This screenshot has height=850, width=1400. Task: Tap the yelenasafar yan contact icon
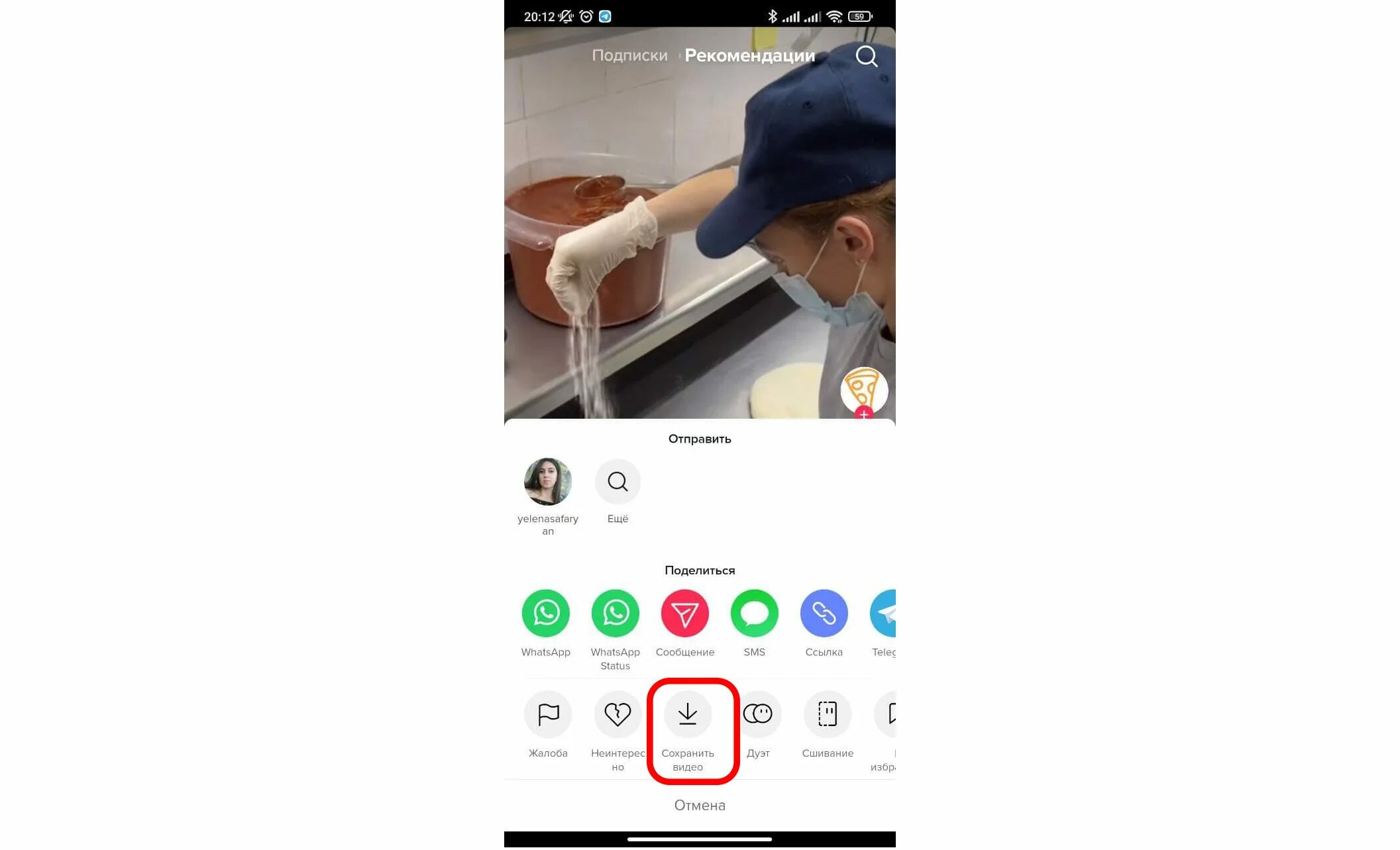548,481
